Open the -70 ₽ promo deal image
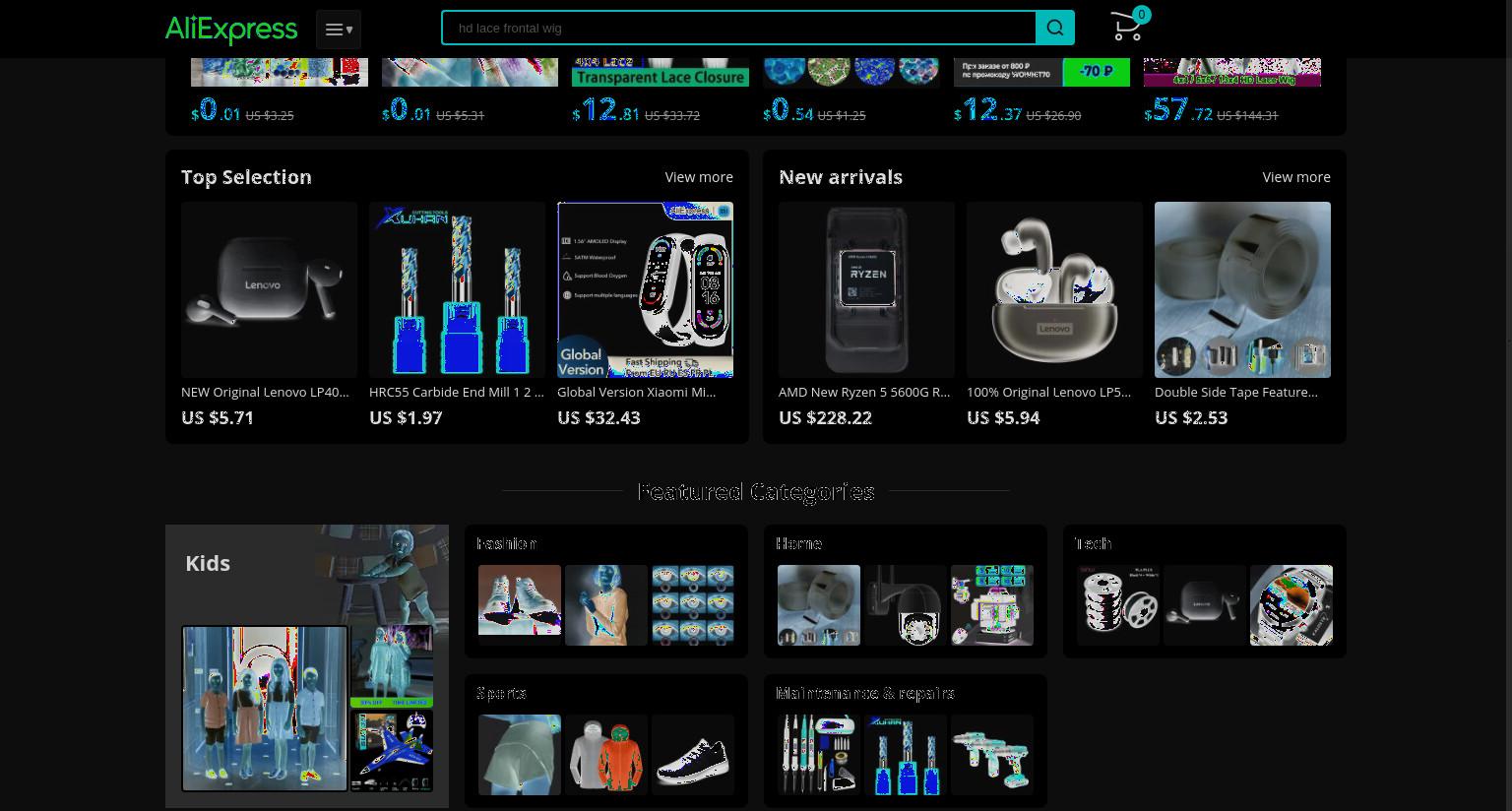This screenshot has width=1512, height=811. pyautogui.click(x=1041, y=72)
